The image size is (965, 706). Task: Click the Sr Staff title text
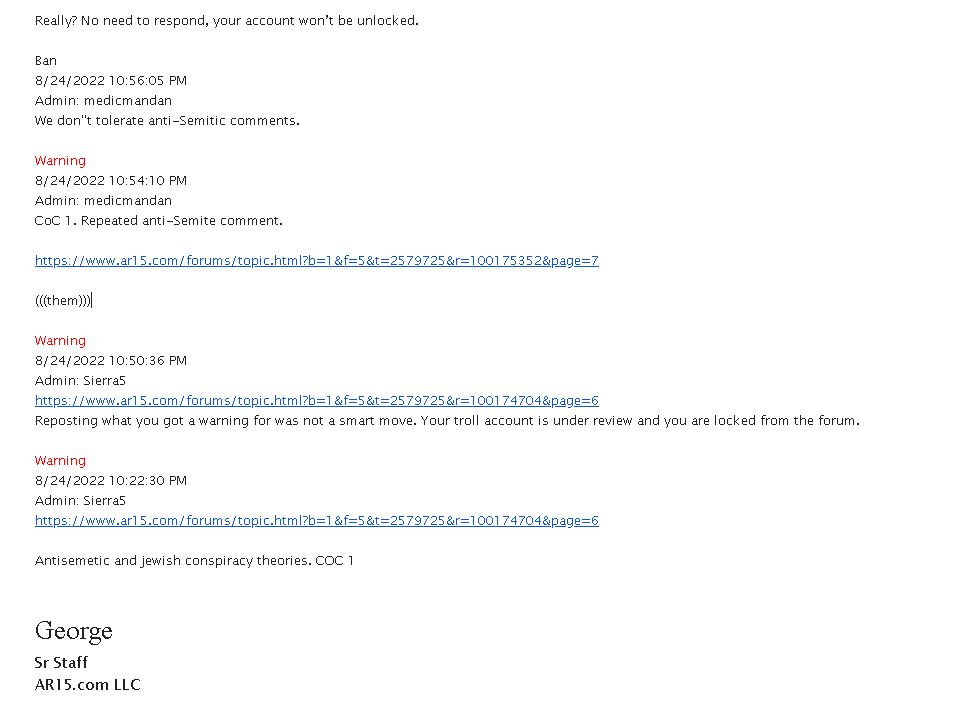click(x=61, y=662)
